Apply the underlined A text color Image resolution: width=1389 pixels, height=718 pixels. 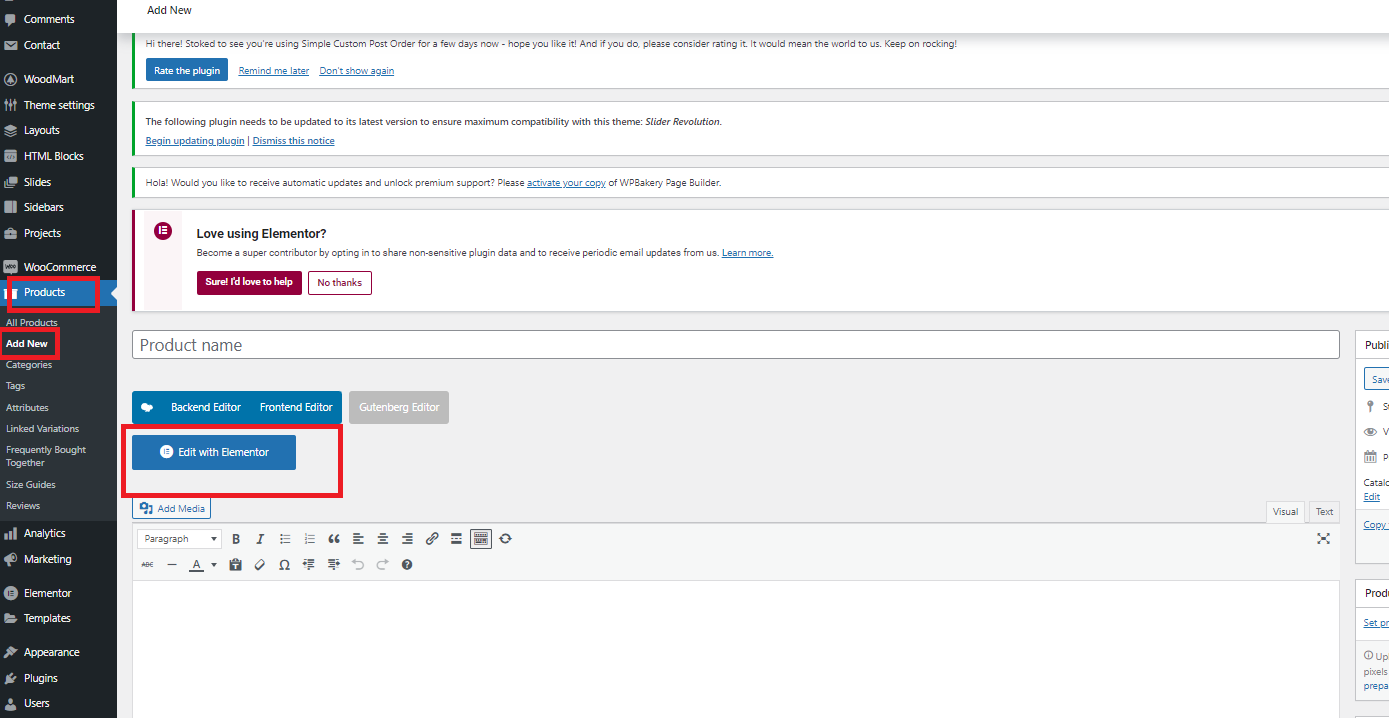(x=197, y=565)
